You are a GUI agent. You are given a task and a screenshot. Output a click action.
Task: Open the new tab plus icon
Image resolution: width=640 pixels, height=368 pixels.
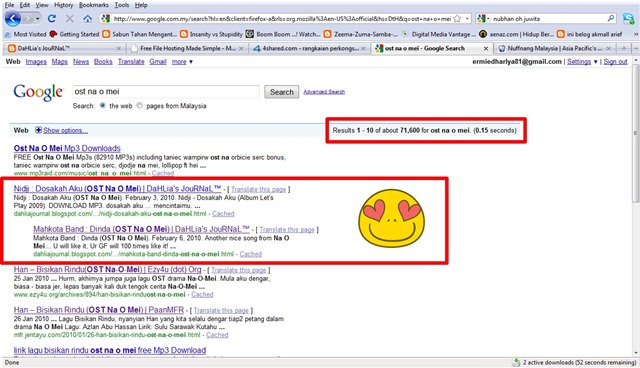tap(623, 48)
